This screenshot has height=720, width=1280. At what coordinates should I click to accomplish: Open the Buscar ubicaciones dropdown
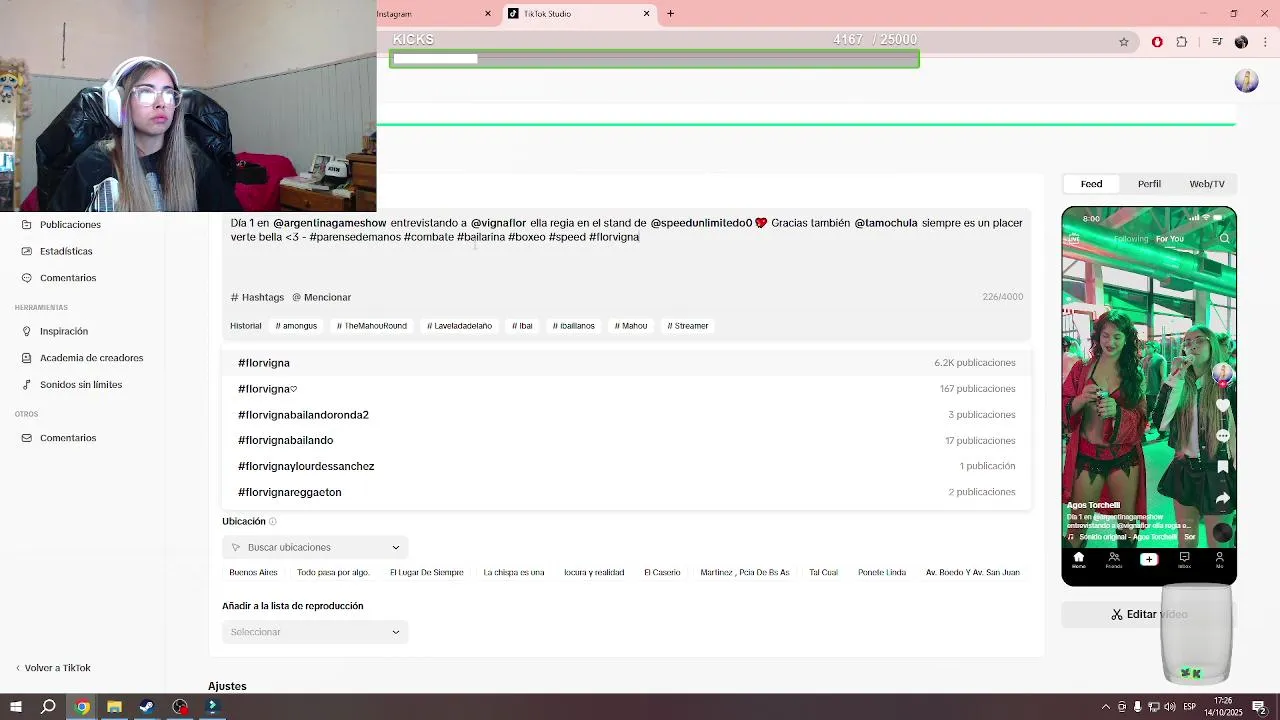[x=315, y=547]
